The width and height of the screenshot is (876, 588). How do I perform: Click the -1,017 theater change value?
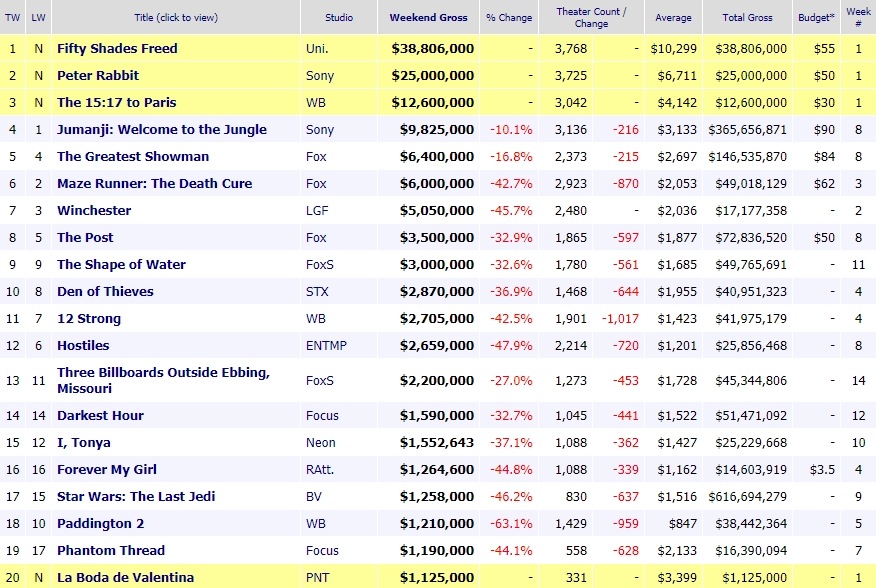(x=620, y=319)
